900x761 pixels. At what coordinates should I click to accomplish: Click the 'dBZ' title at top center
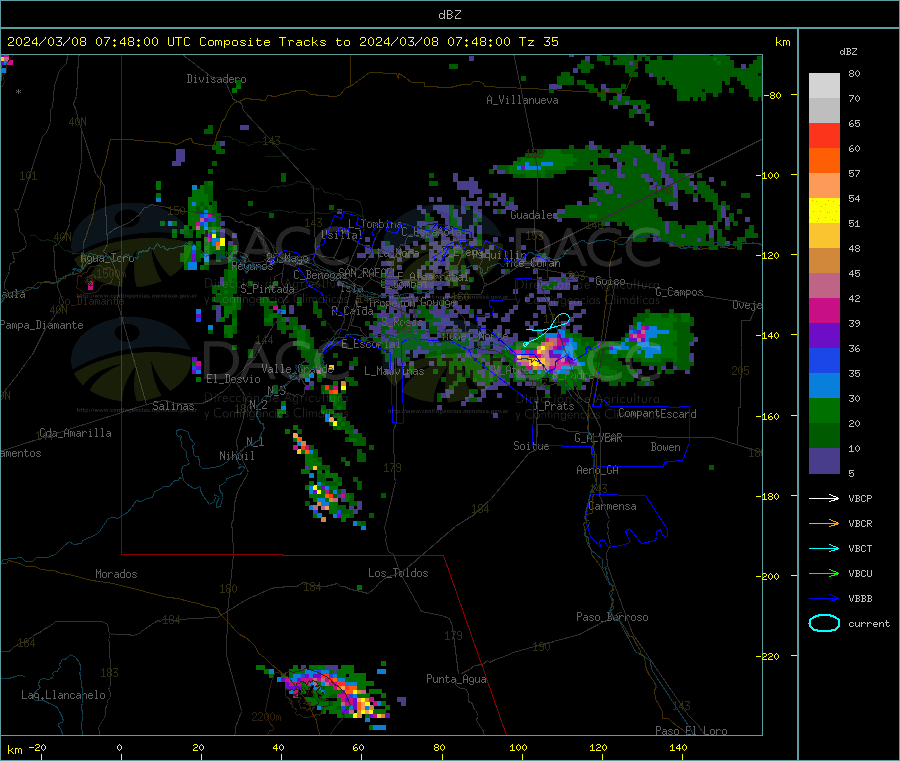449,15
